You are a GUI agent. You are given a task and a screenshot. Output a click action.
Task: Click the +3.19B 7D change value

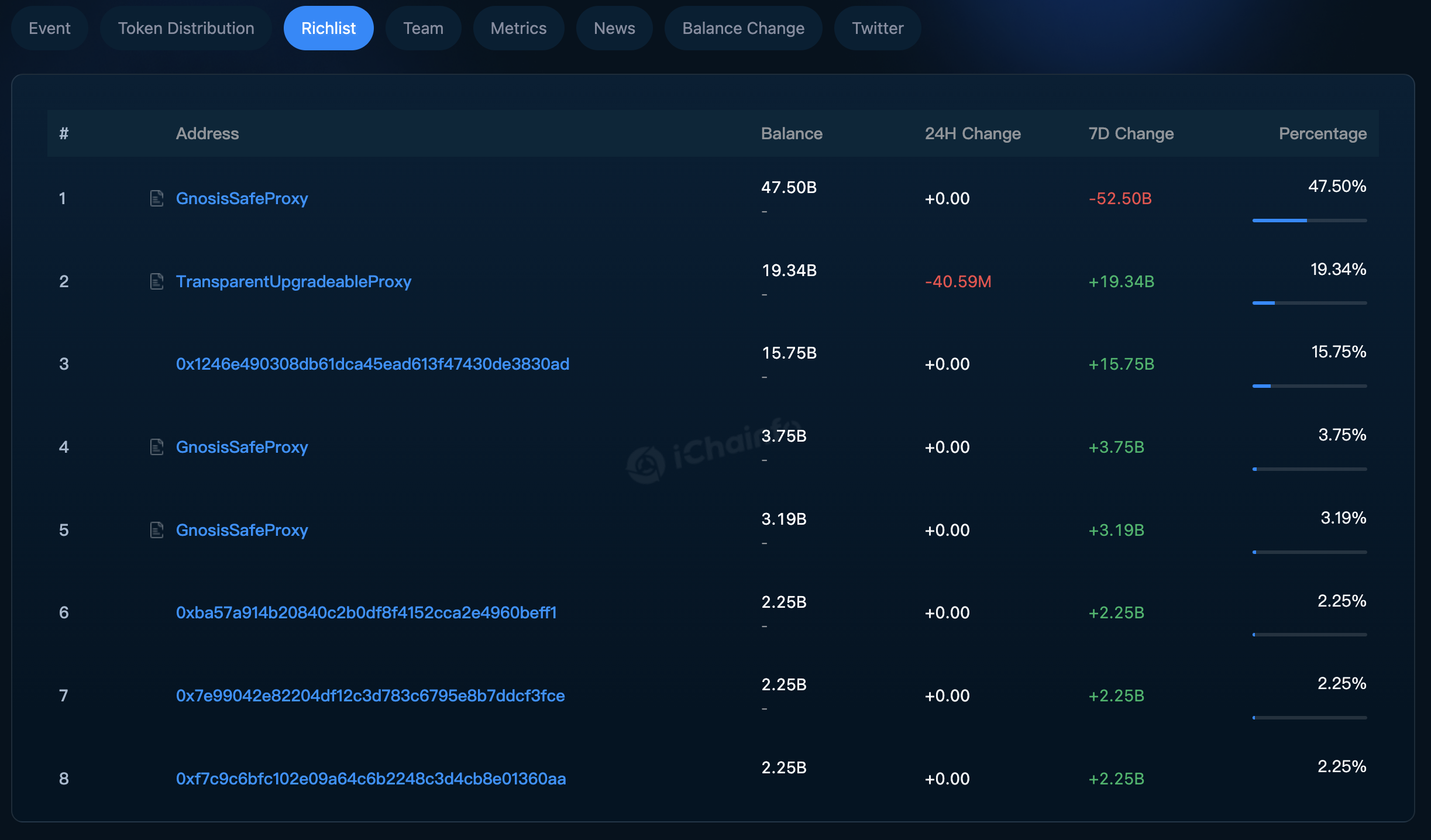click(x=1116, y=530)
